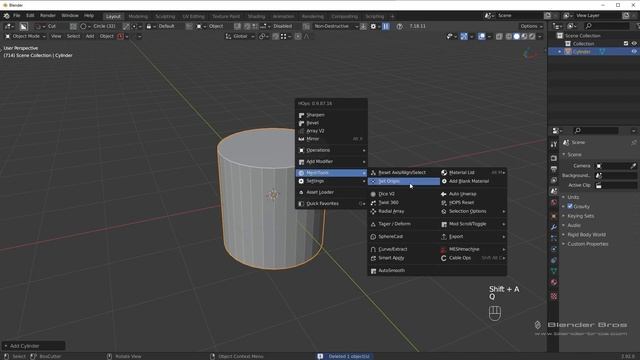The image size is (640, 360).
Task: Click Set Origin in MeshTools submenu
Action: [x=404, y=181]
